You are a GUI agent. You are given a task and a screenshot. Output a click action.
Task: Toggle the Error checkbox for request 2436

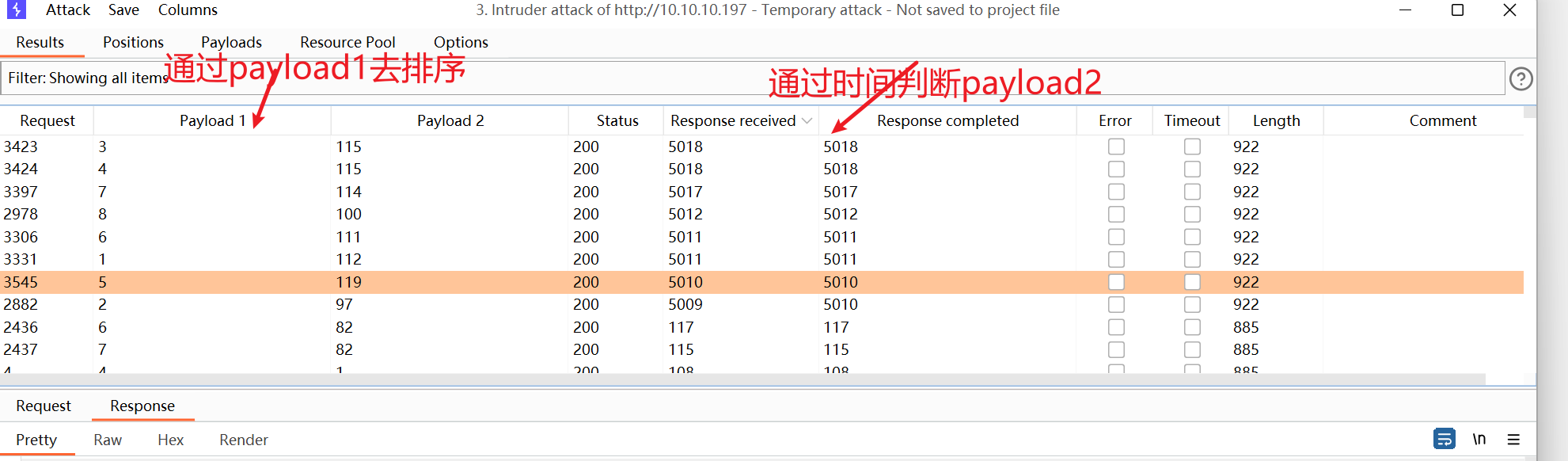1116,327
